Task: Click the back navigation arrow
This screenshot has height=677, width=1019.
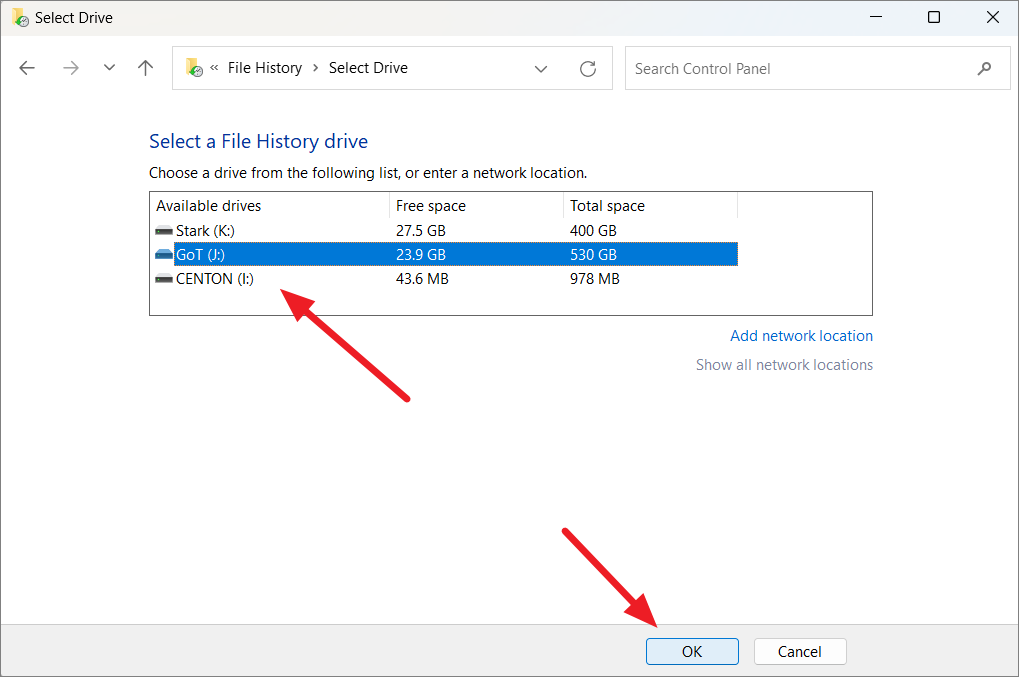Action: 27,67
